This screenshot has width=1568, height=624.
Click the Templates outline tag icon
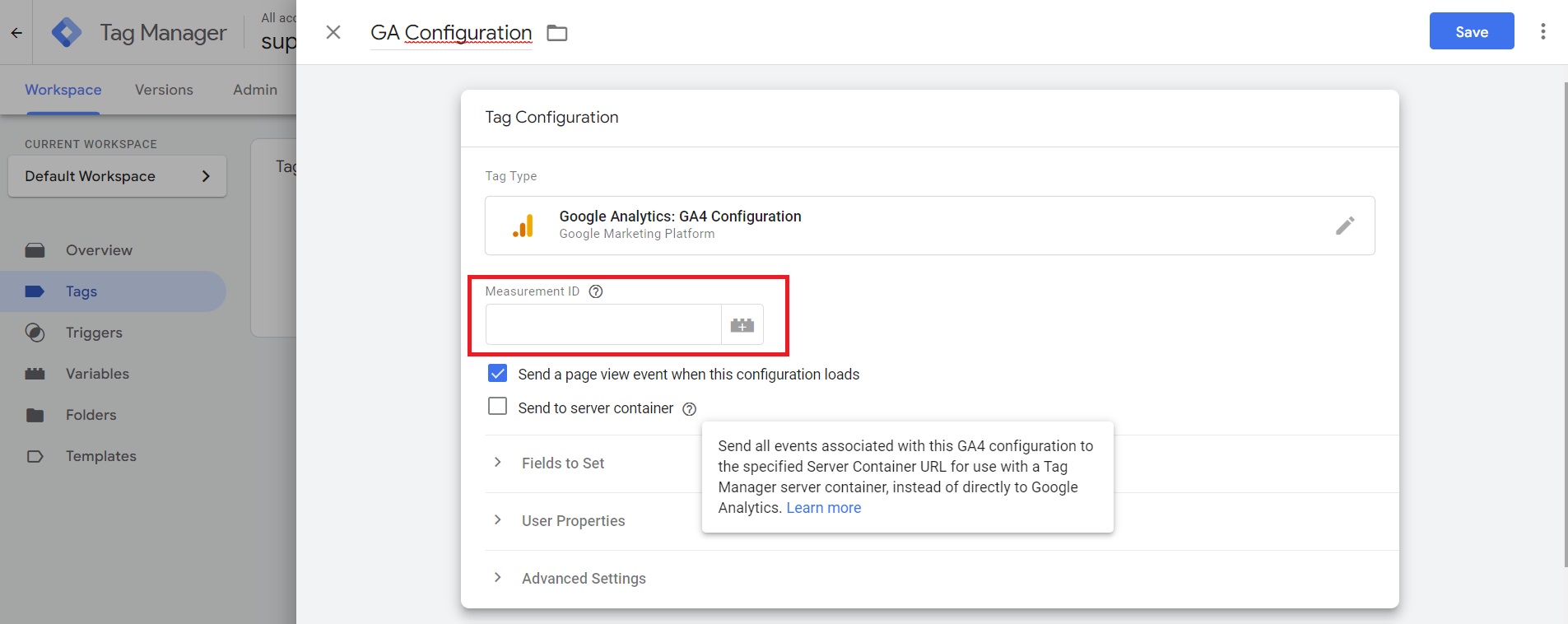[35, 456]
